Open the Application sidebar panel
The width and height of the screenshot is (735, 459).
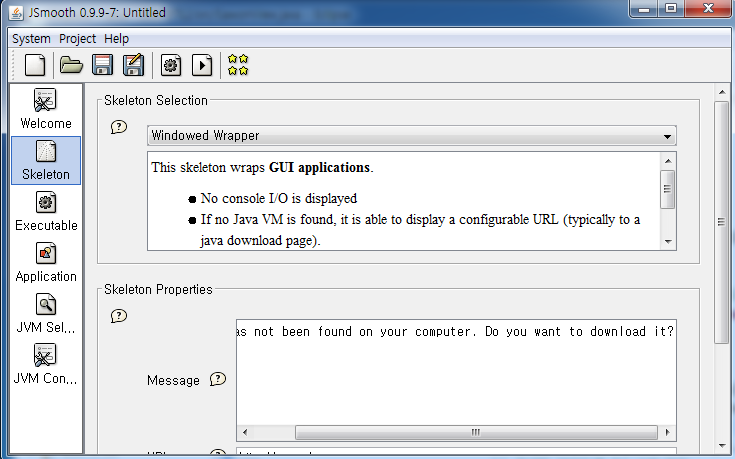click(46, 263)
